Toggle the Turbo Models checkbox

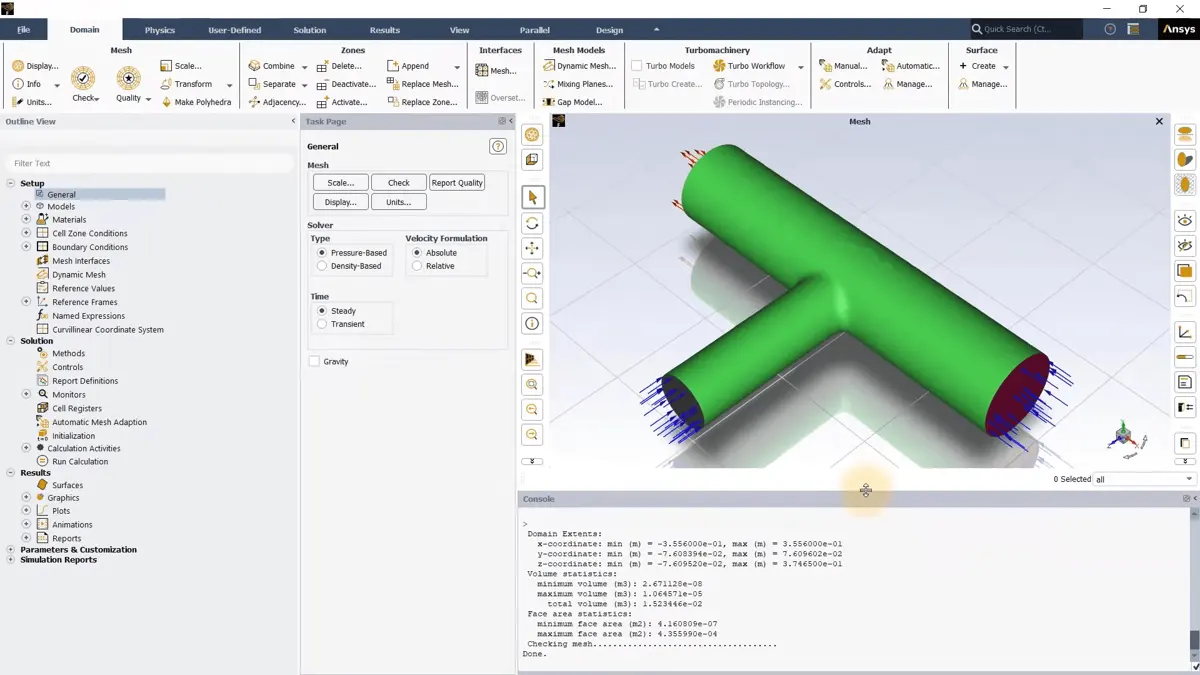pos(636,66)
